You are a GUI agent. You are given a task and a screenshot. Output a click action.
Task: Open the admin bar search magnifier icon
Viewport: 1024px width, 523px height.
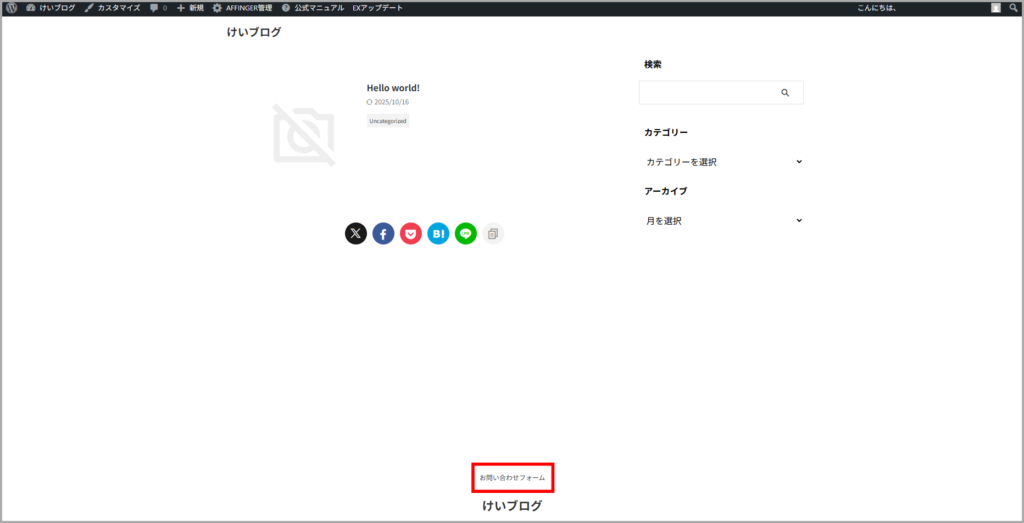pos(1013,8)
